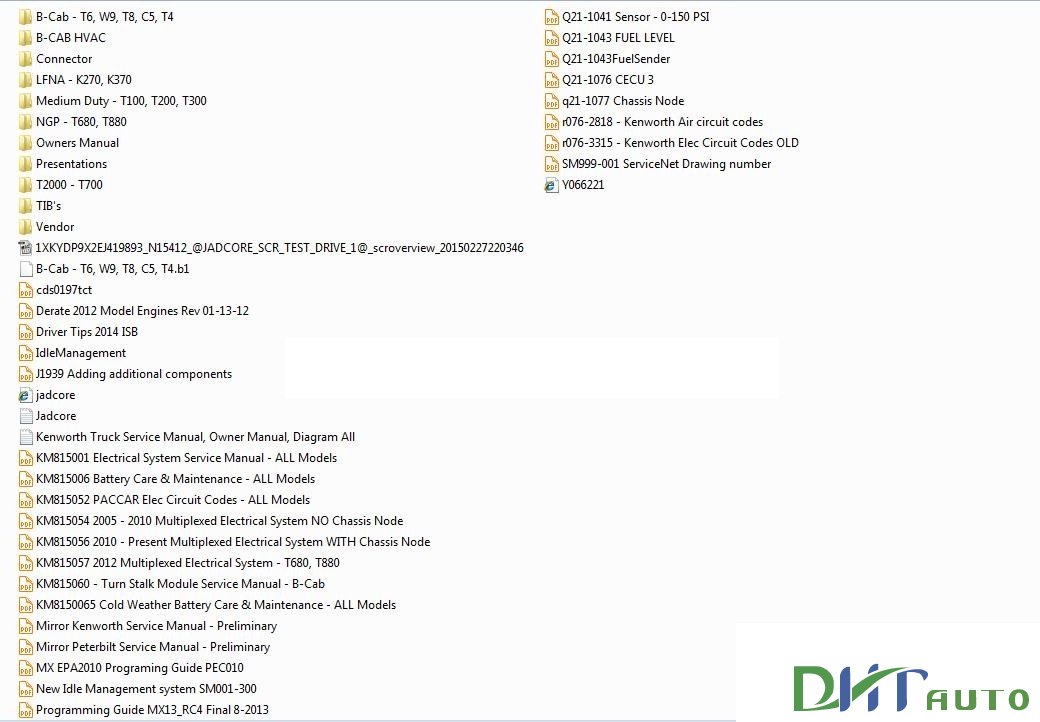
Task: Select the jadcore HTML file icon
Action: tap(25, 394)
